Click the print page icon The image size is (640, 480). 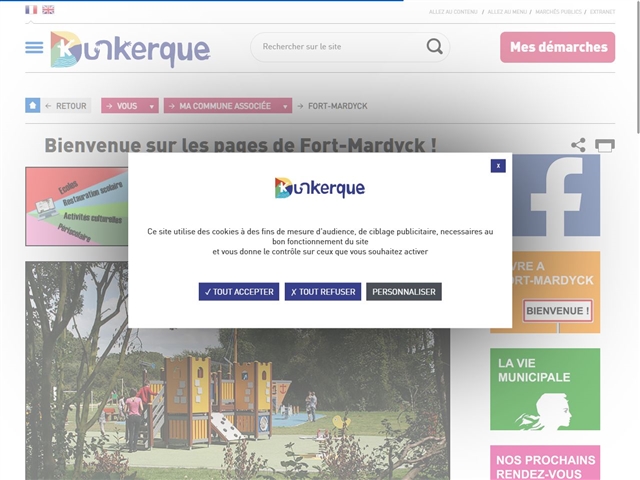point(604,145)
